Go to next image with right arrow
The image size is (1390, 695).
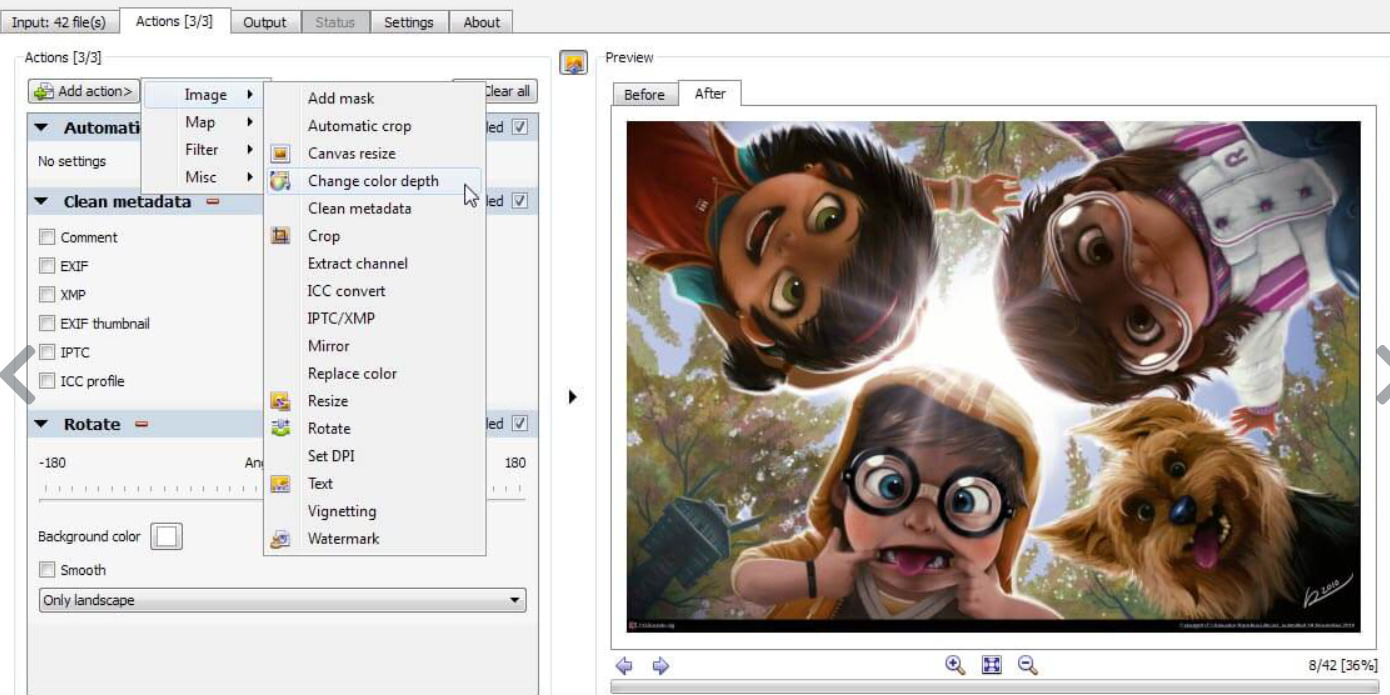[x=660, y=666]
